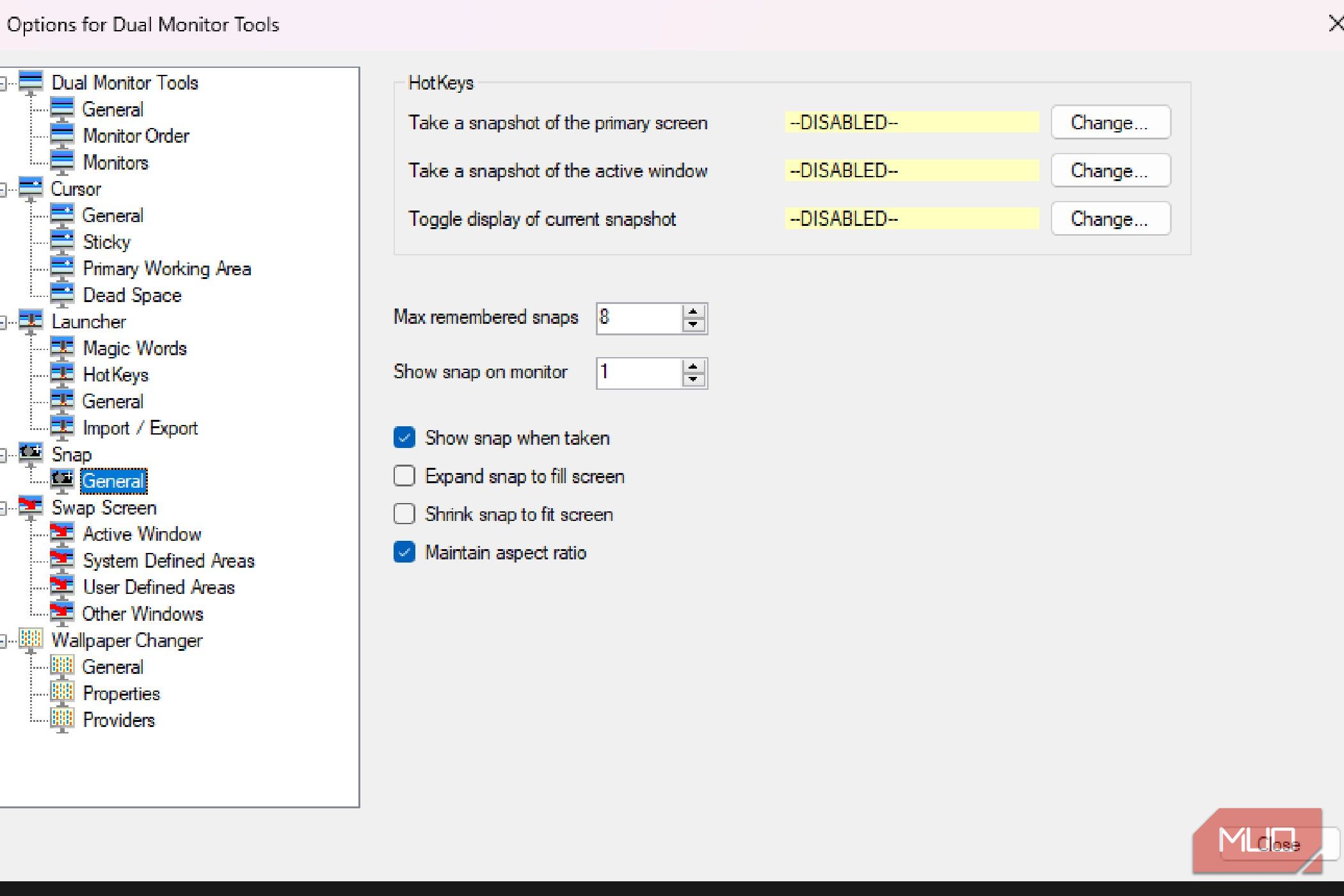The height and width of the screenshot is (896, 1344).
Task: Click the Show snap on monitor field
Action: coord(637,372)
